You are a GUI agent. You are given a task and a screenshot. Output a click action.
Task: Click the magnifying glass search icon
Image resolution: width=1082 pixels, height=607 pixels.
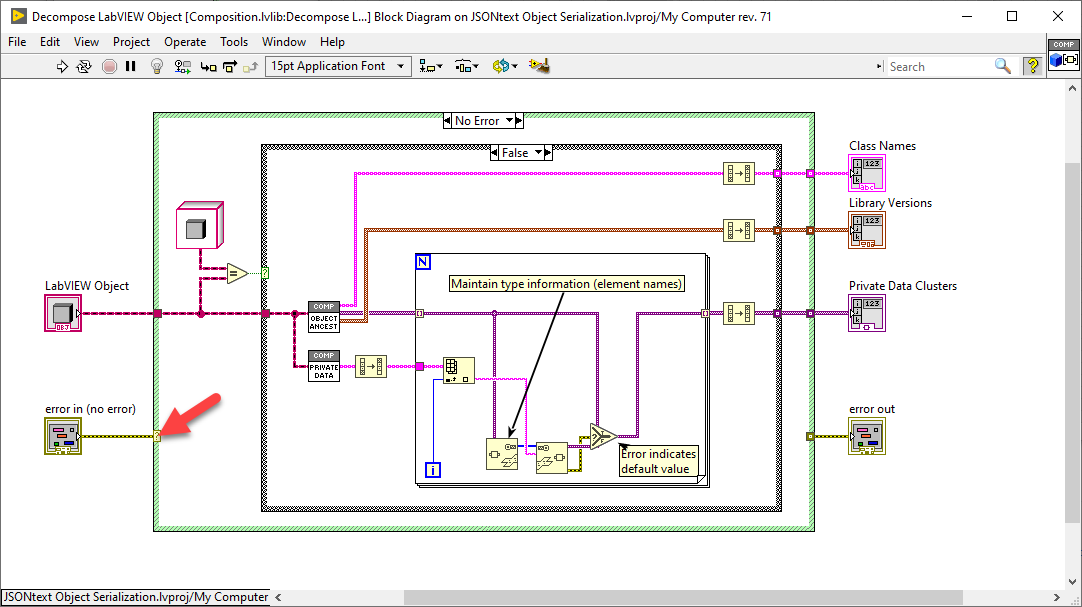point(1001,66)
